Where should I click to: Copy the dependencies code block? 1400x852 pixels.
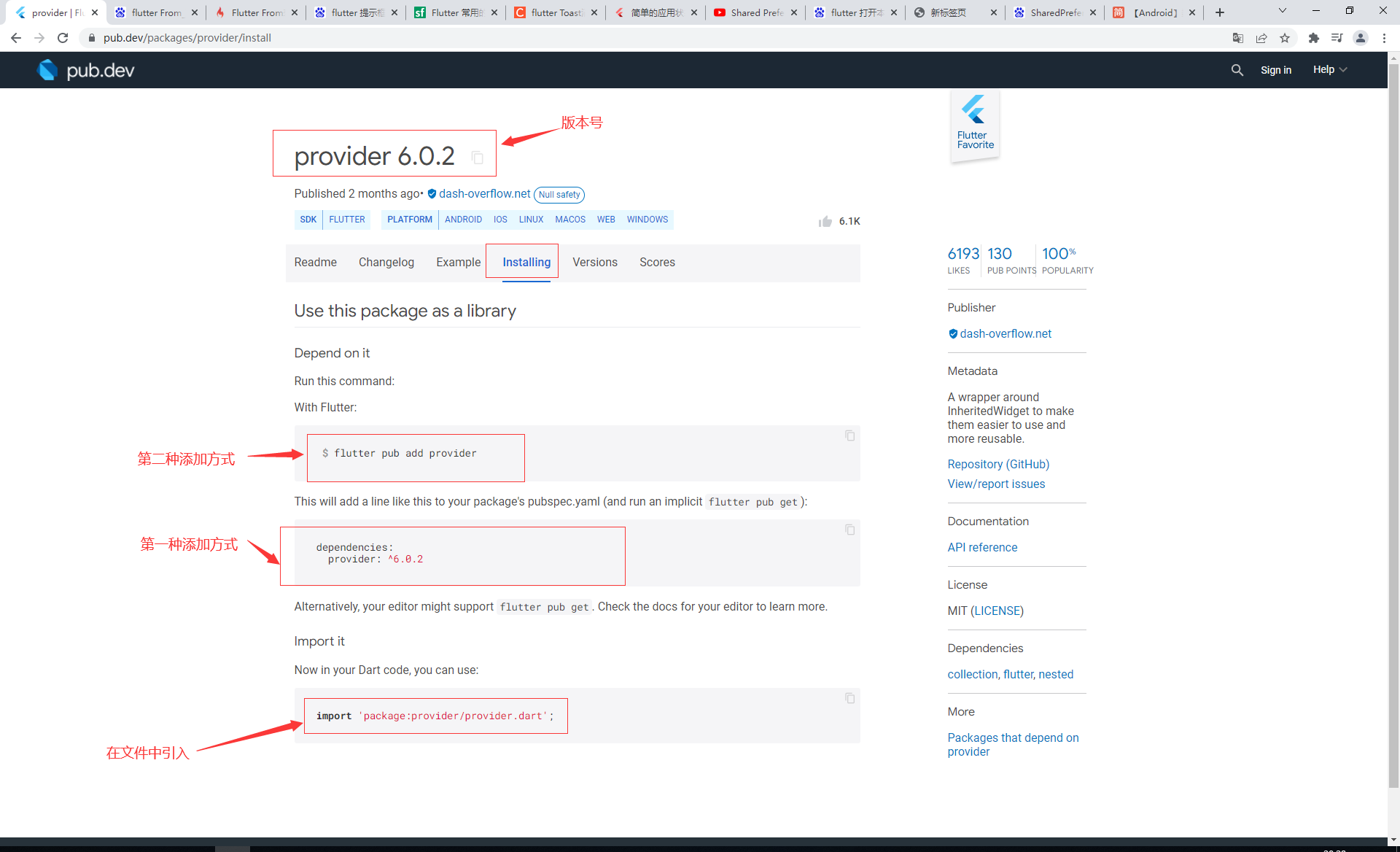849,530
